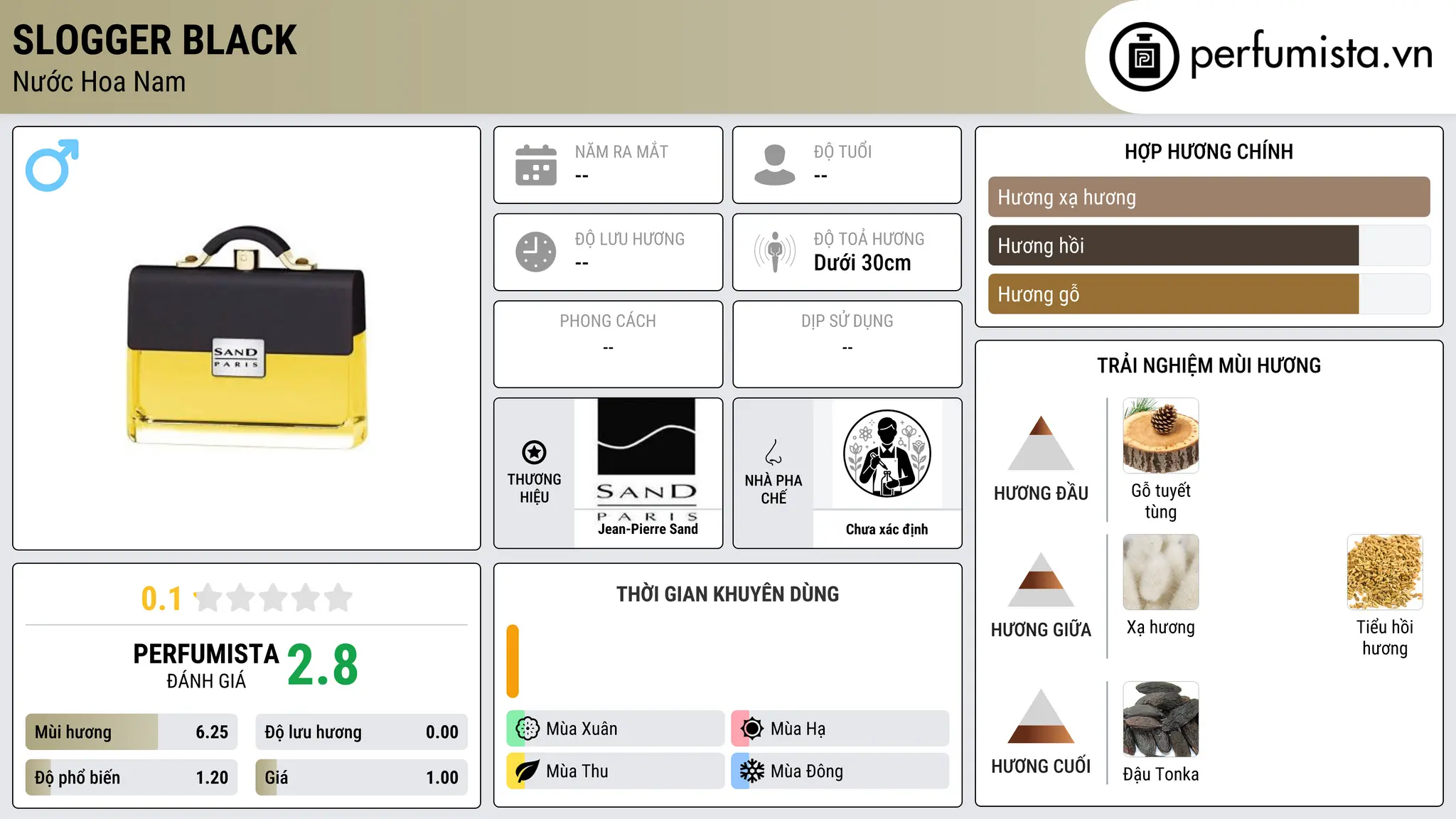Open the Đậu Tonka bean image
The image size is (1456, 819).
[1161, 719]
